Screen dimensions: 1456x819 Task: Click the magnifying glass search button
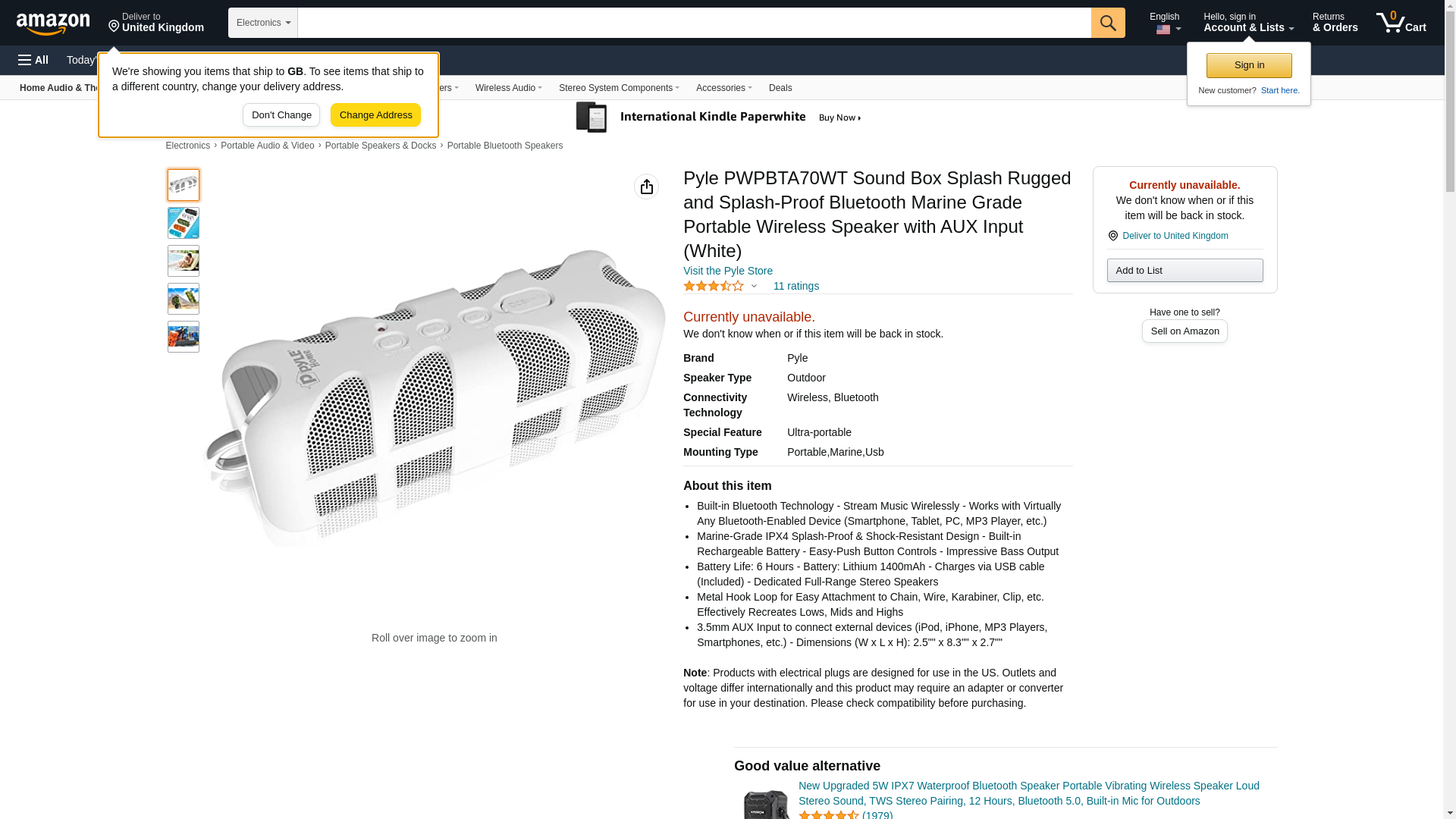point(1107,23)
